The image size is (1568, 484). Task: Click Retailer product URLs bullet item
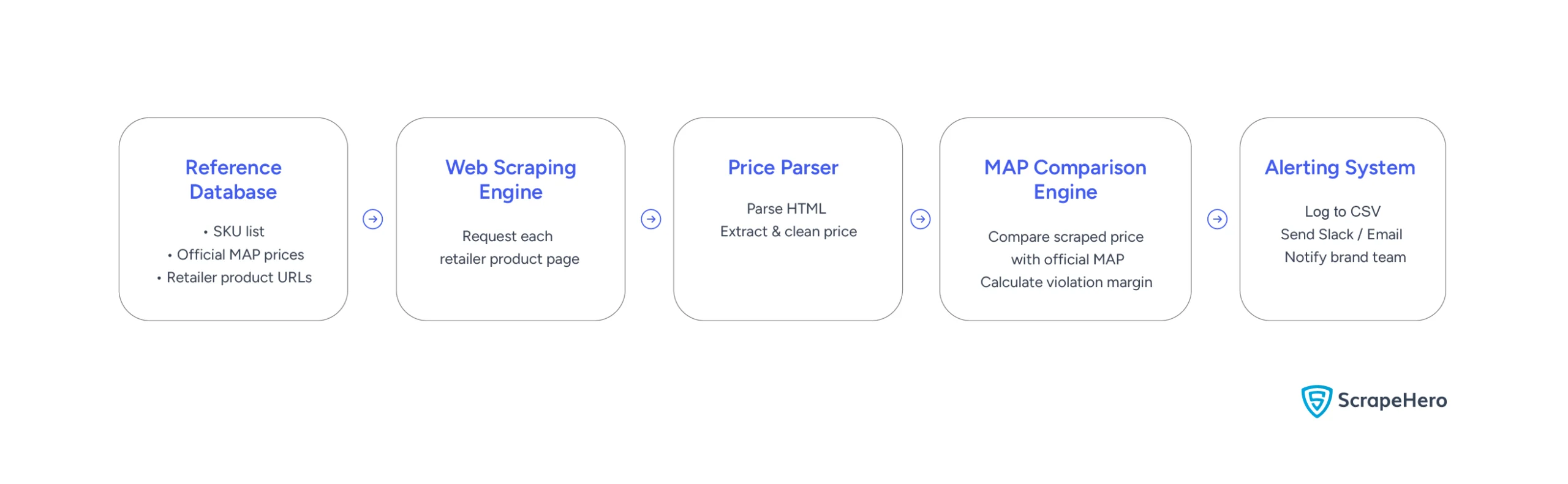point(233,278)
